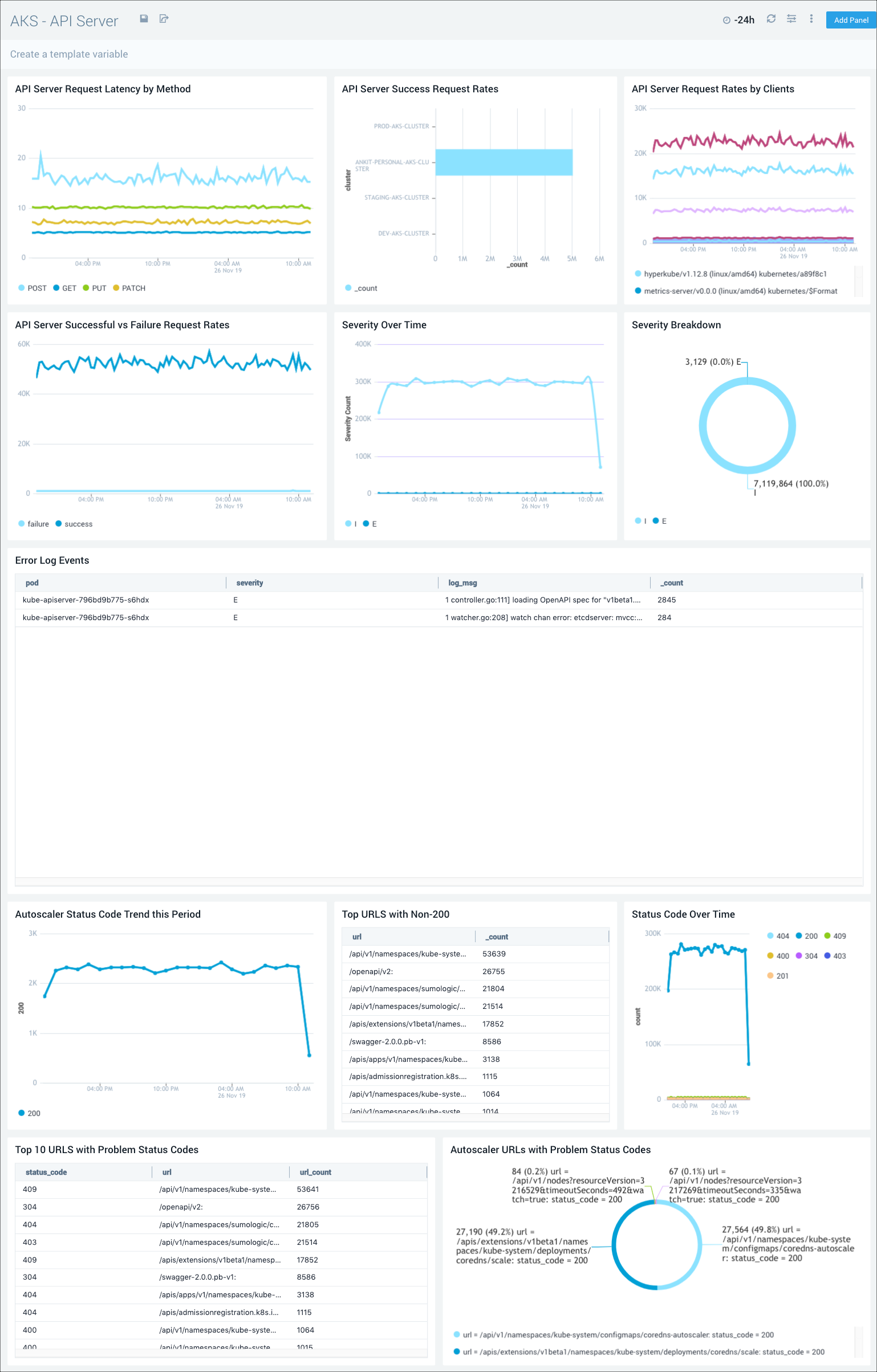
Task: Sort problem status table by status_code
Action: coord(84,1172)
